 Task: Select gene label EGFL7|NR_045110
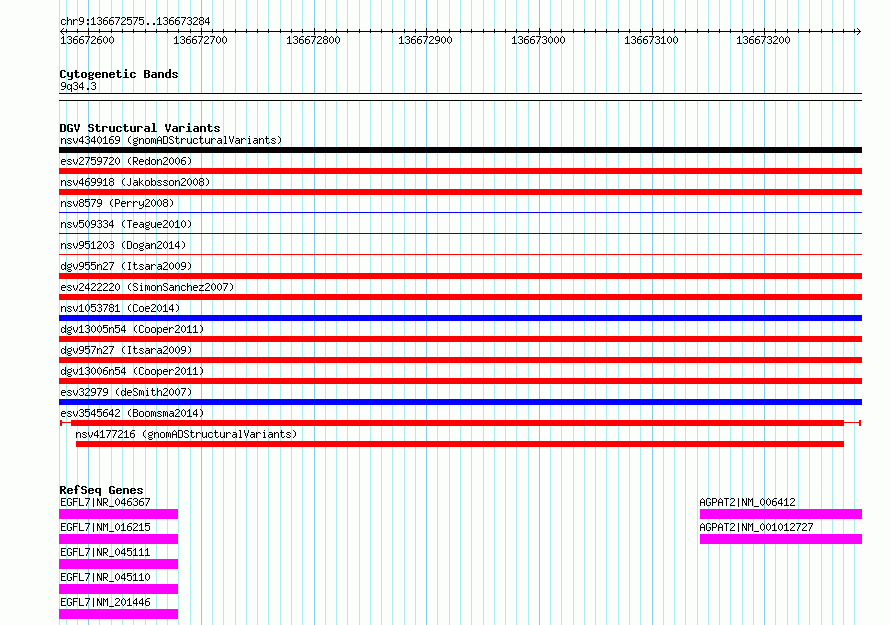click(x=105, y=577)
